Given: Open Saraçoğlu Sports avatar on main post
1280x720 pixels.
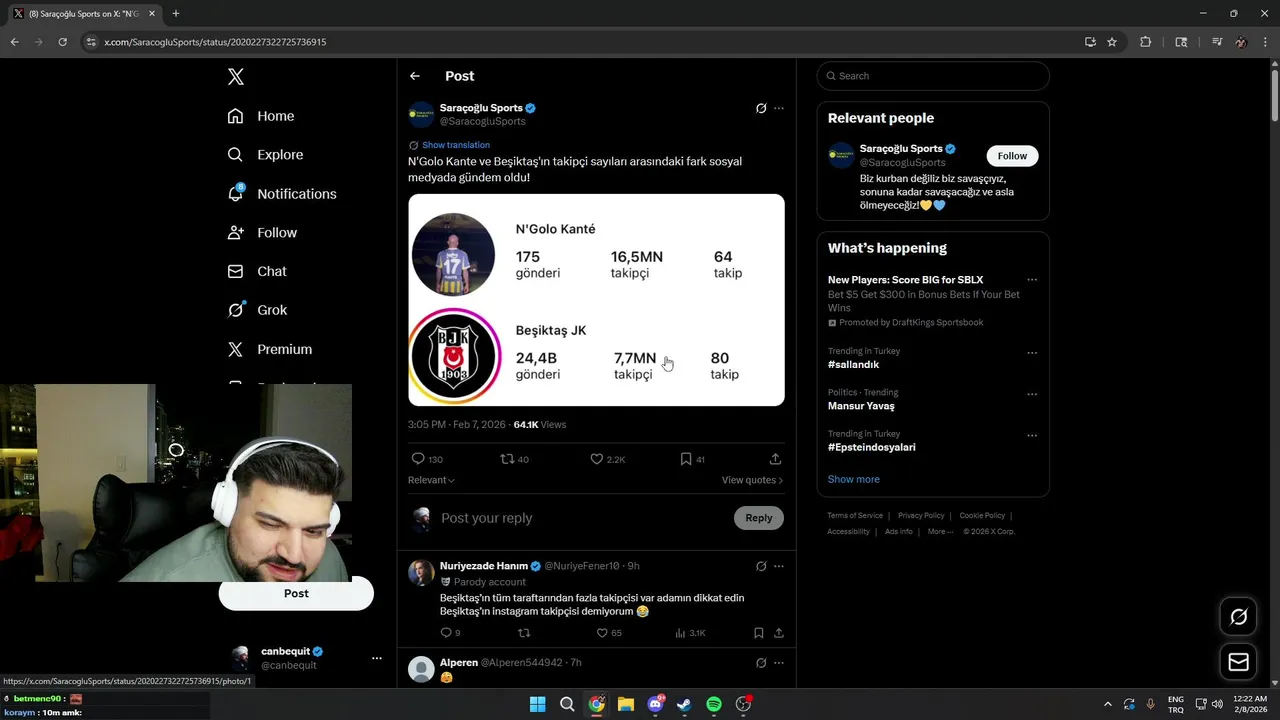Looking at the screenshot, I should tap(421, 114).
